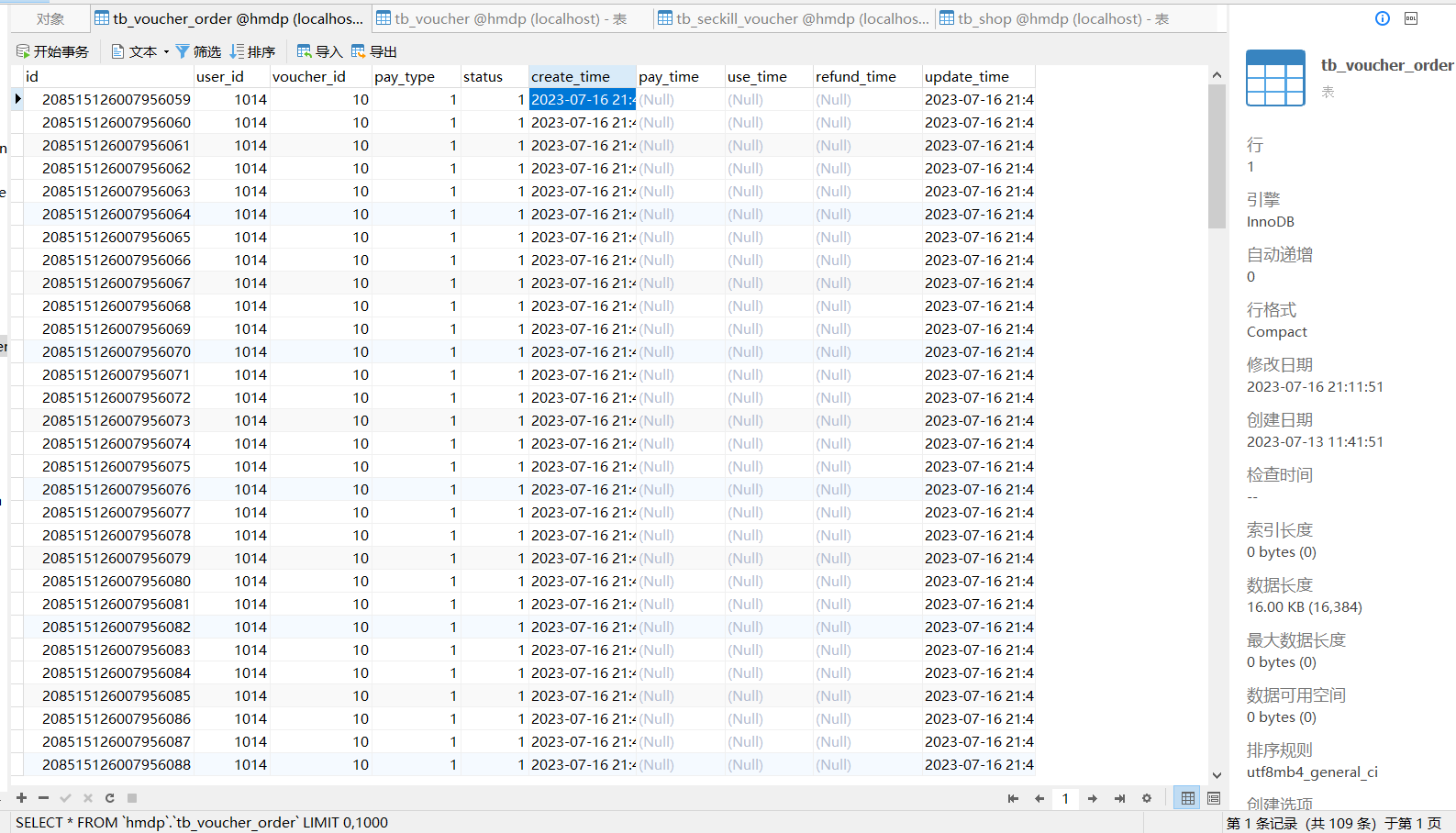The height and width of the screenshot is (833, 1456).
Task: Click the 排序 (sort) button
Action: [253, 51]
